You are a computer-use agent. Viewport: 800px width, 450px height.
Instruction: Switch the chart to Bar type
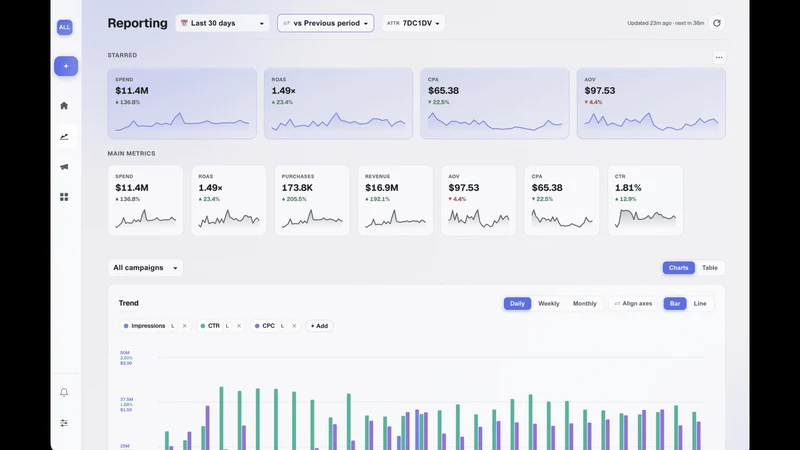tap(675, 304)
